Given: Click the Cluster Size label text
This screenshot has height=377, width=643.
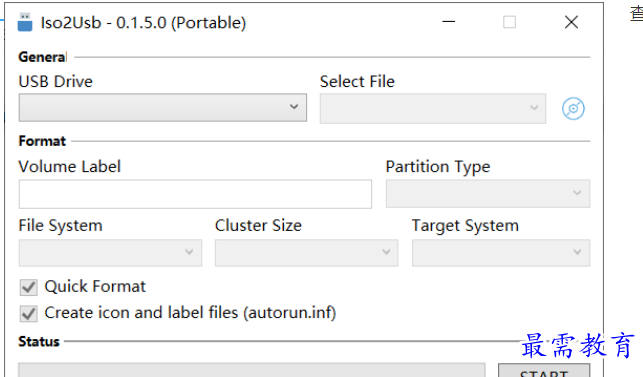Looking at the screenshot, I should pyautogui.click(x=258, y=225).
